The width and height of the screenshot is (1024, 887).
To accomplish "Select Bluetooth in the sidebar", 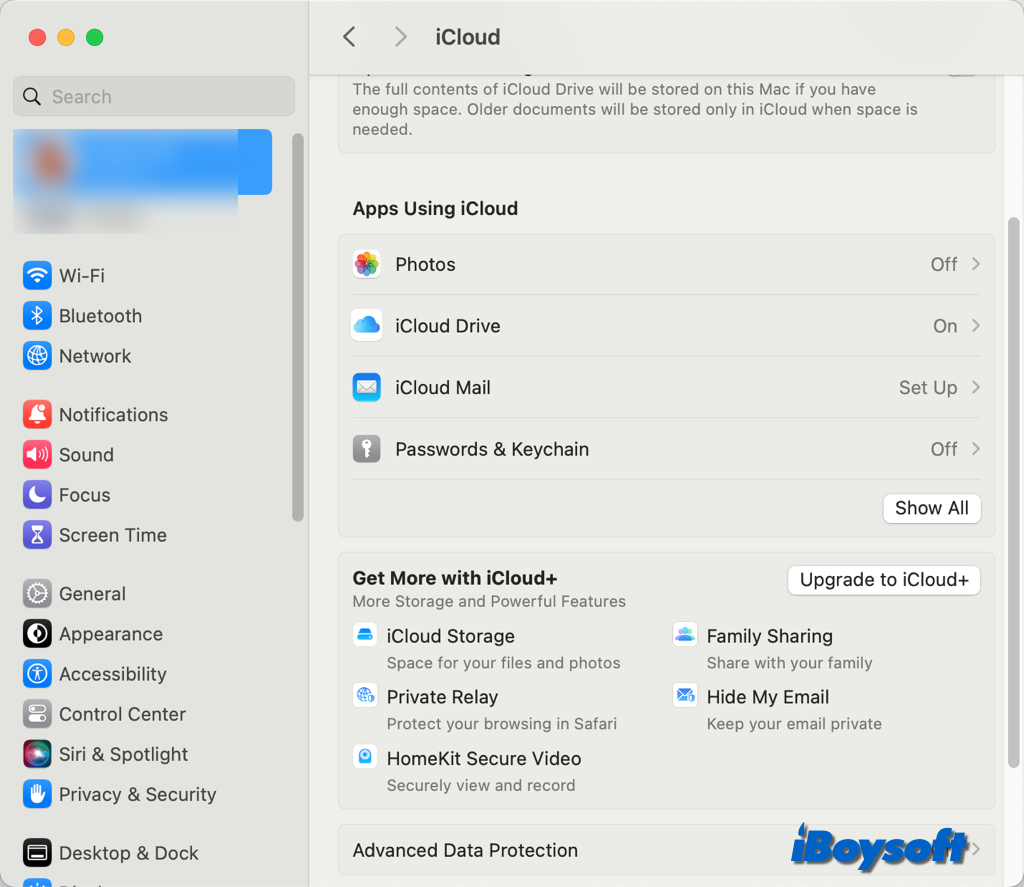I will (101, 316).
